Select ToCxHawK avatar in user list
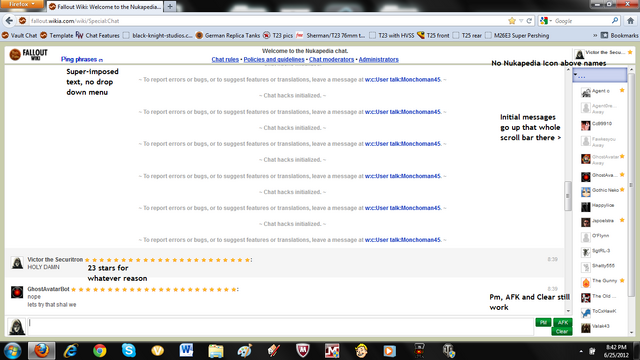Screen dimensions: 640x360 (586, 313)
